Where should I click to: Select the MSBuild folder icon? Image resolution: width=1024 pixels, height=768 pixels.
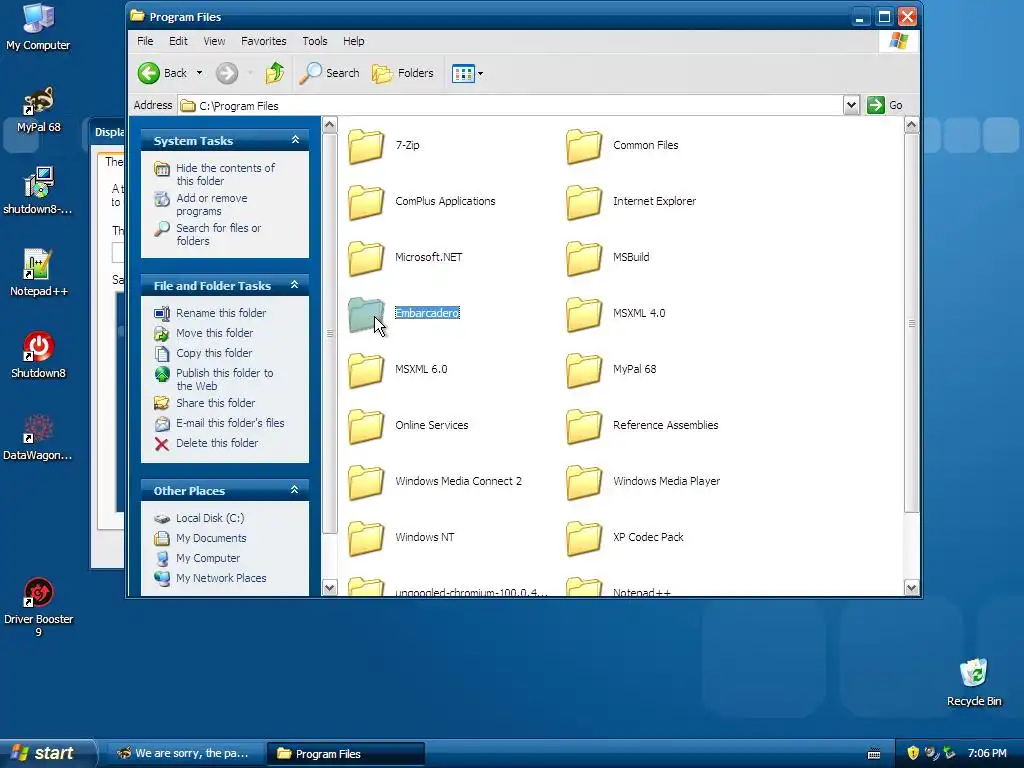pyautogui.click(x=584, y=258)
